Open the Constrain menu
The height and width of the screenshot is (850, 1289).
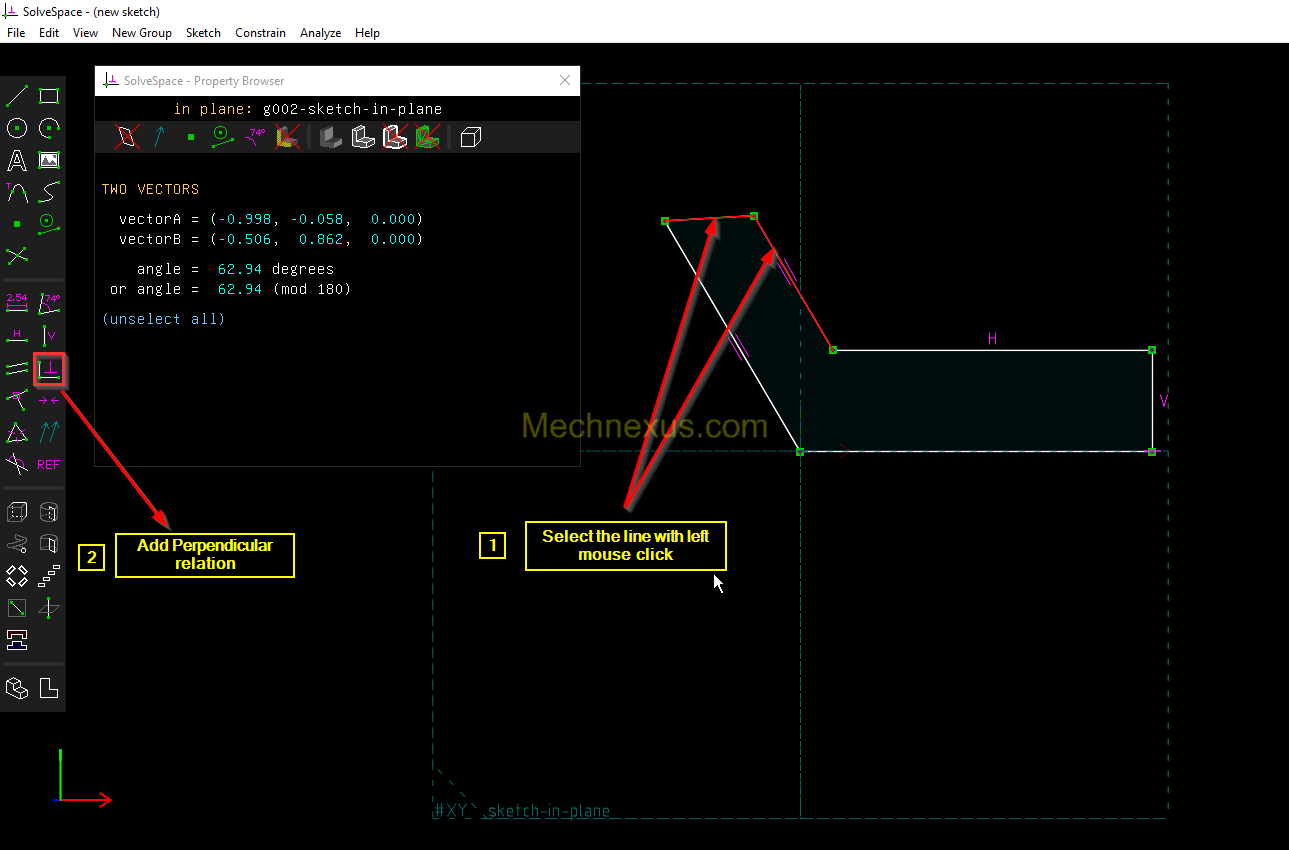(260, 33)
